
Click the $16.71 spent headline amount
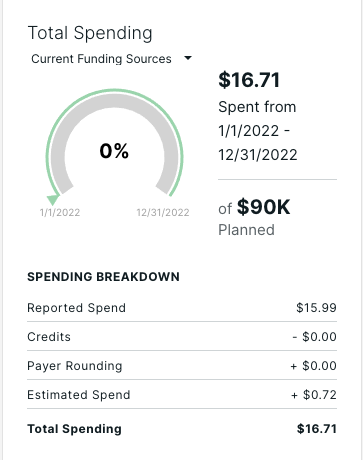[249, 80]
